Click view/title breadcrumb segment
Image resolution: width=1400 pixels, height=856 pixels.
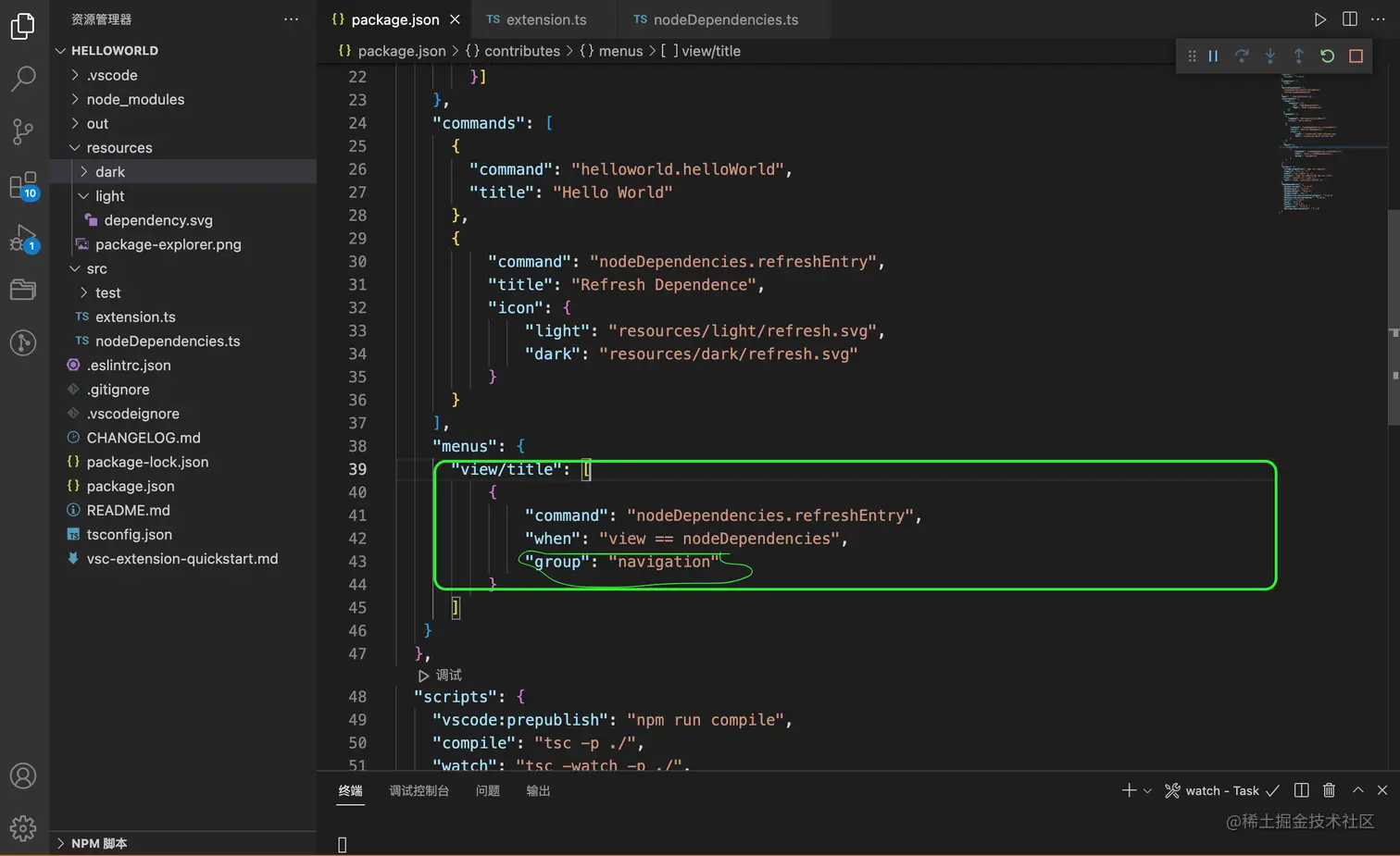pos(701,51)
